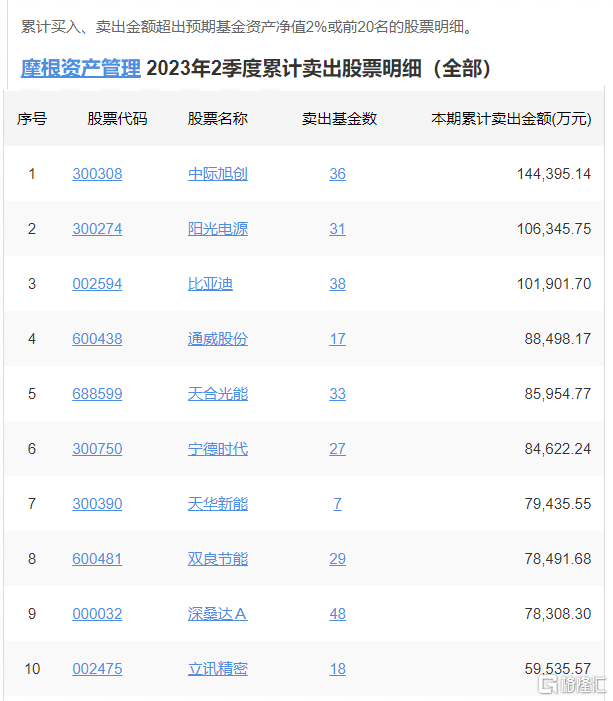Click the 卖出基金数 column header
Screen dimensions: 613x701
pyautogui.click(x=339, y=119)
